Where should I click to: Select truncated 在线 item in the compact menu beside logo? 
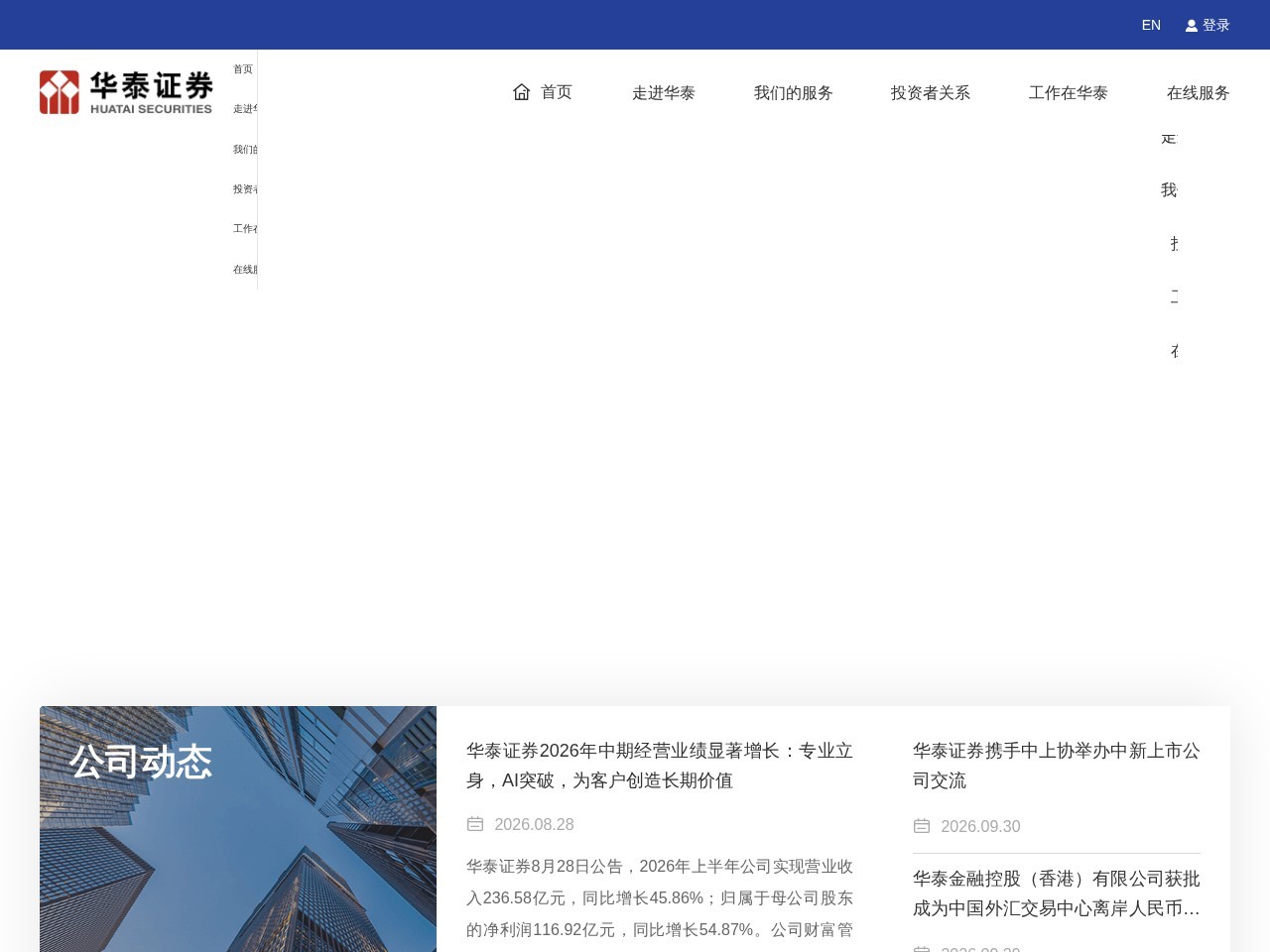point(245,270)
